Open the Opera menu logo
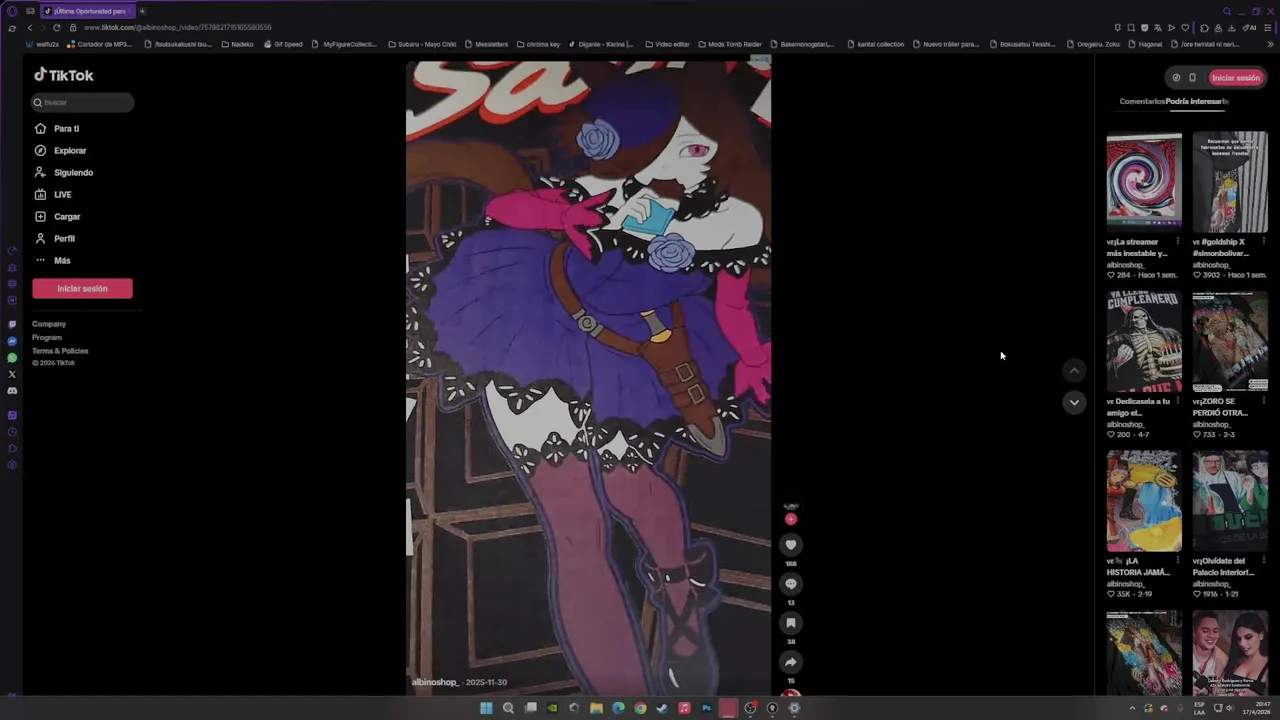1280x720 pixels. 12,11
